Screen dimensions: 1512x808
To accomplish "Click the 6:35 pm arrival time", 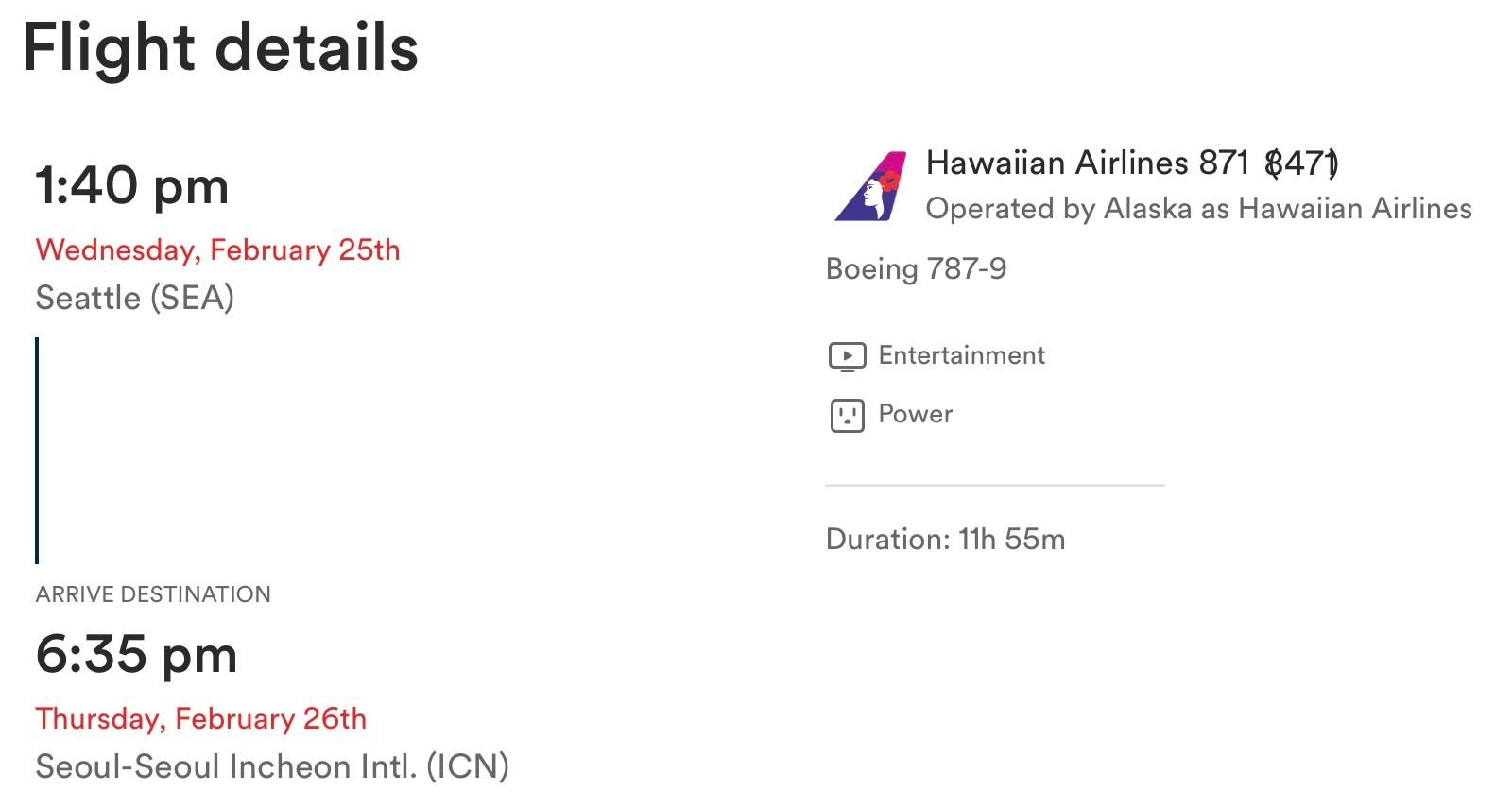I will point(136,654).
